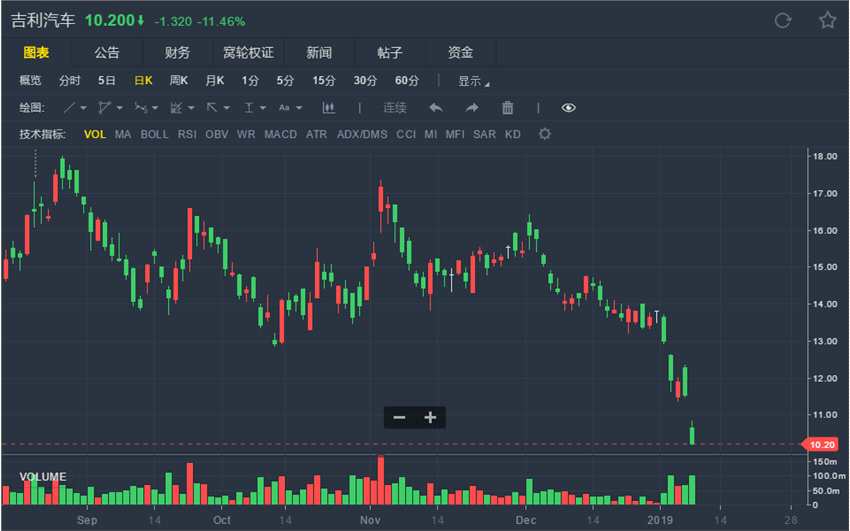Select the wave pattern drawing tool
This screenshot has width=850, height=531.
[140, 108]
